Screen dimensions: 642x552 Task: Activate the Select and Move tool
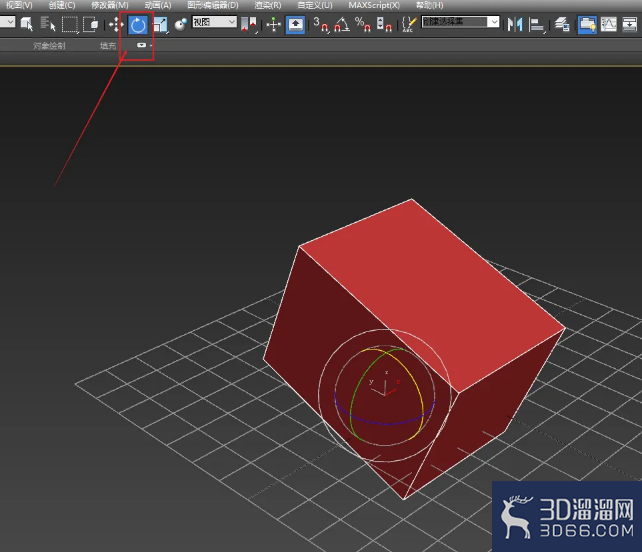[116, 25]
